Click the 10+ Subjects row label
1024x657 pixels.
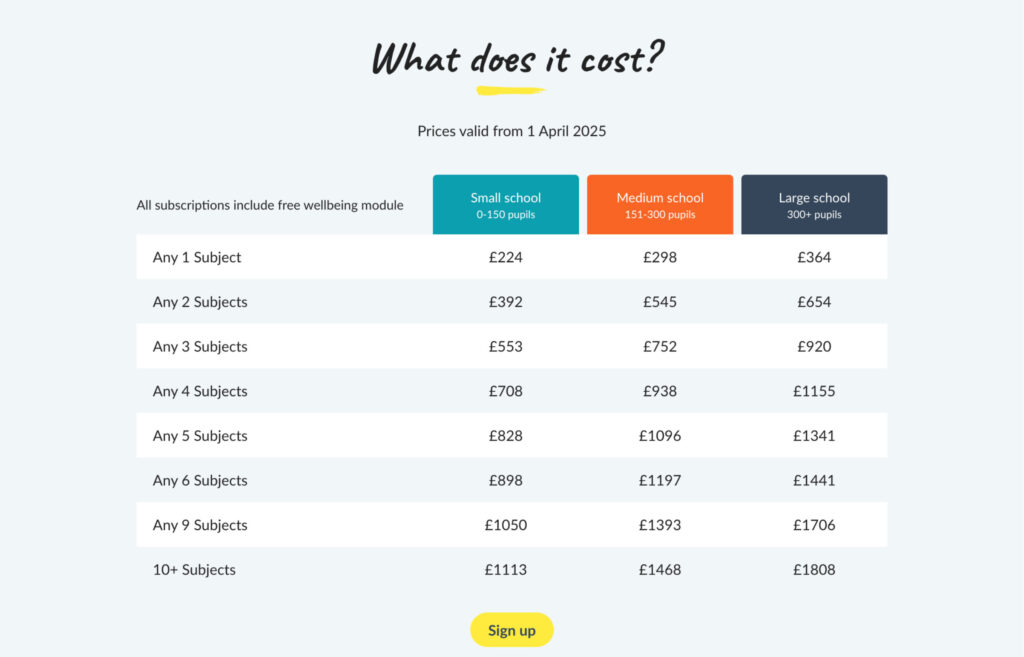click(x=194, y=569)
